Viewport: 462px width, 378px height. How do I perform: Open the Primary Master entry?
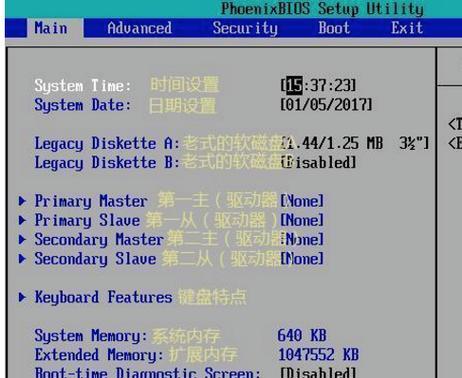(91, 201)
